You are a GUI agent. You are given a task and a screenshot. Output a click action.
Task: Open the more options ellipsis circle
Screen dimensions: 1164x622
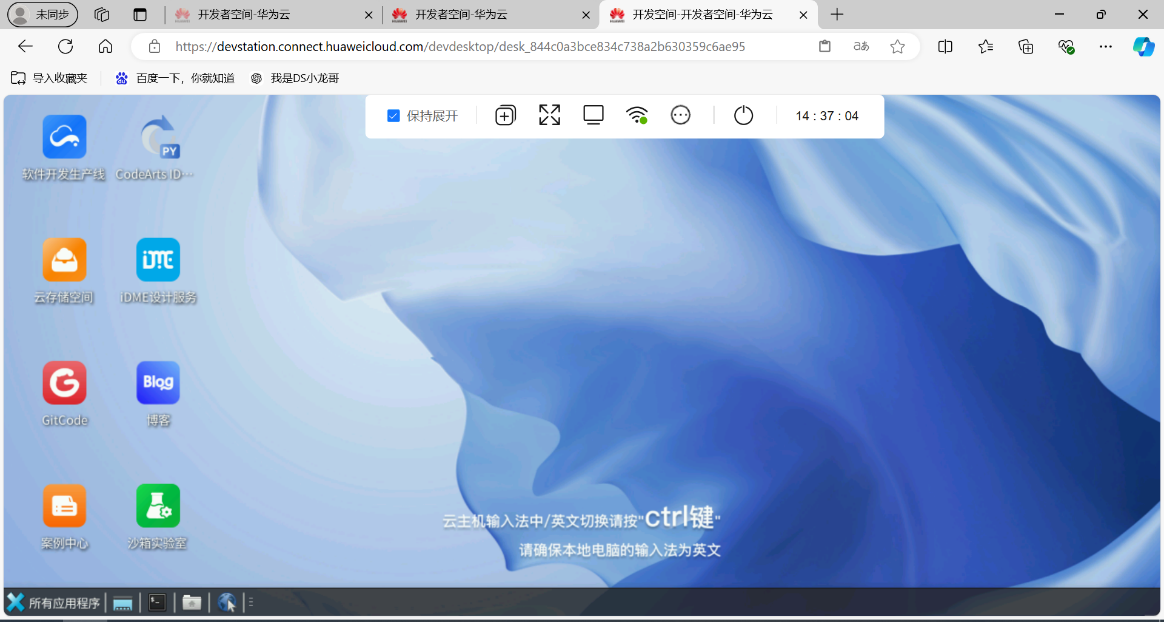(681, 115)
